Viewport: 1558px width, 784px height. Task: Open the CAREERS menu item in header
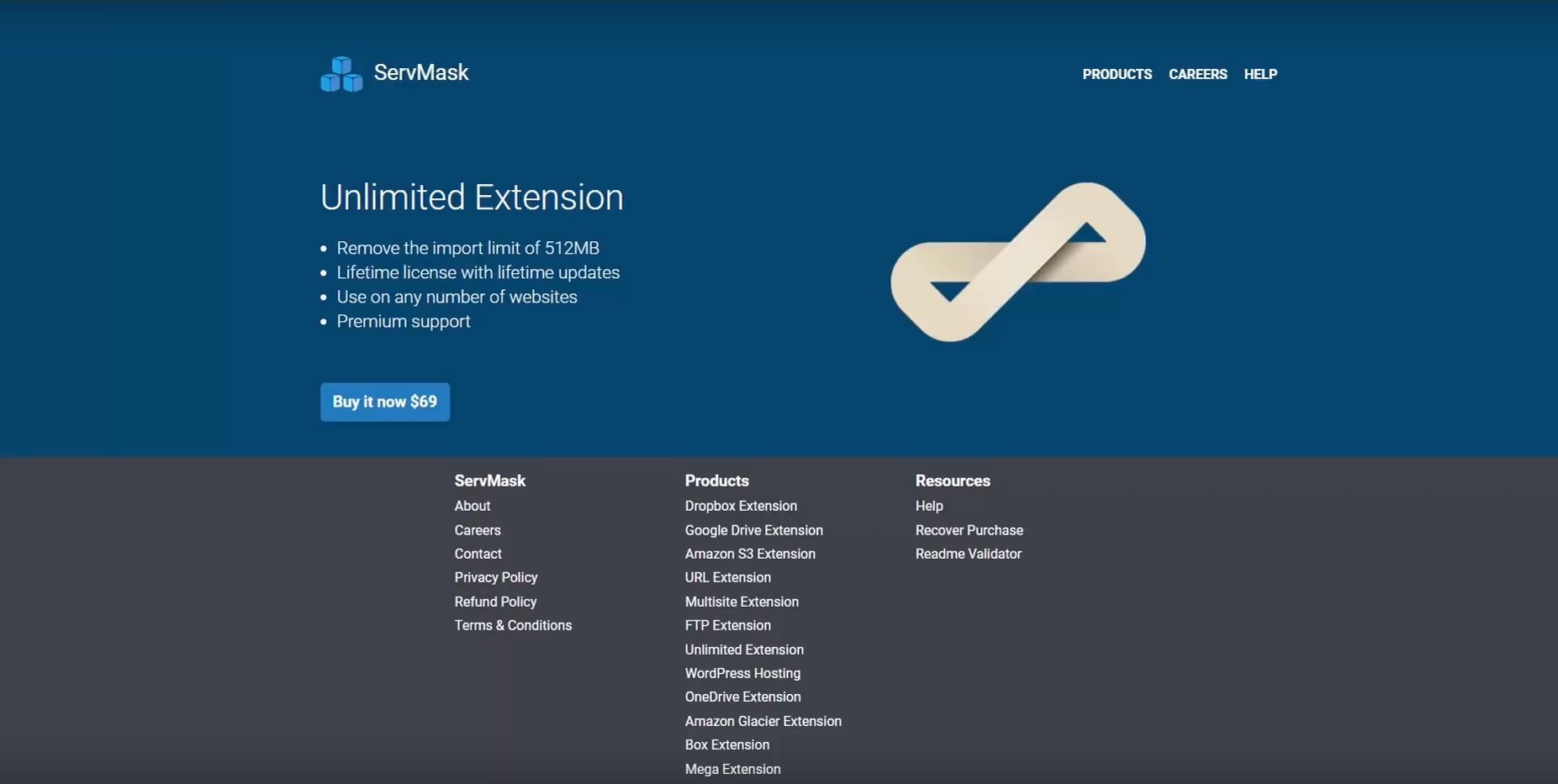[x=1197, y=74]
